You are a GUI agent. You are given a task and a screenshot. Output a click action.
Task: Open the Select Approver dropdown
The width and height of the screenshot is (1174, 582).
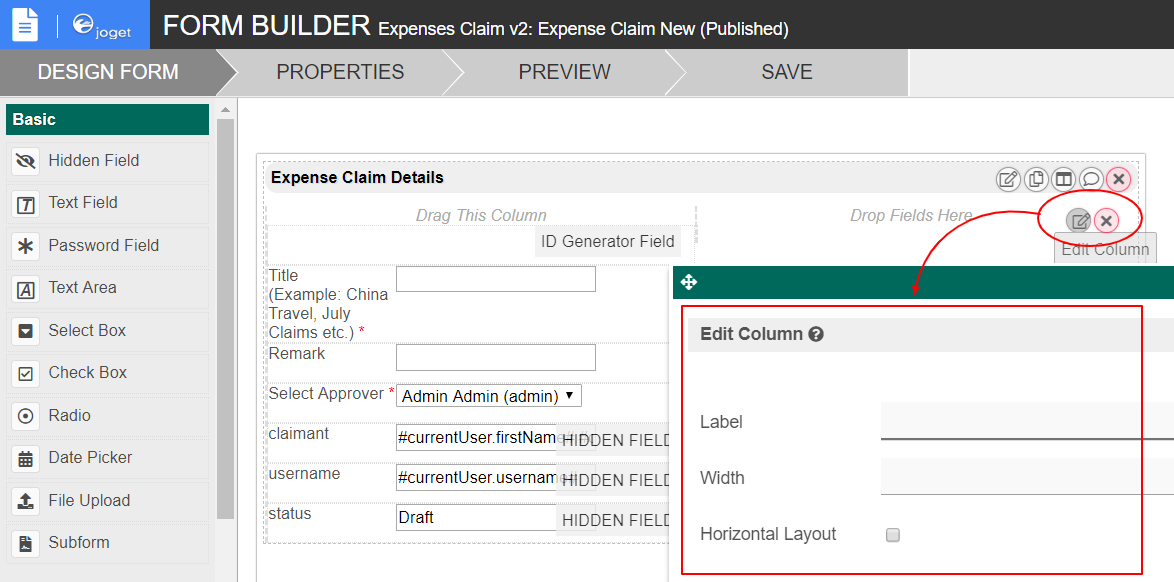coord(489,396)
